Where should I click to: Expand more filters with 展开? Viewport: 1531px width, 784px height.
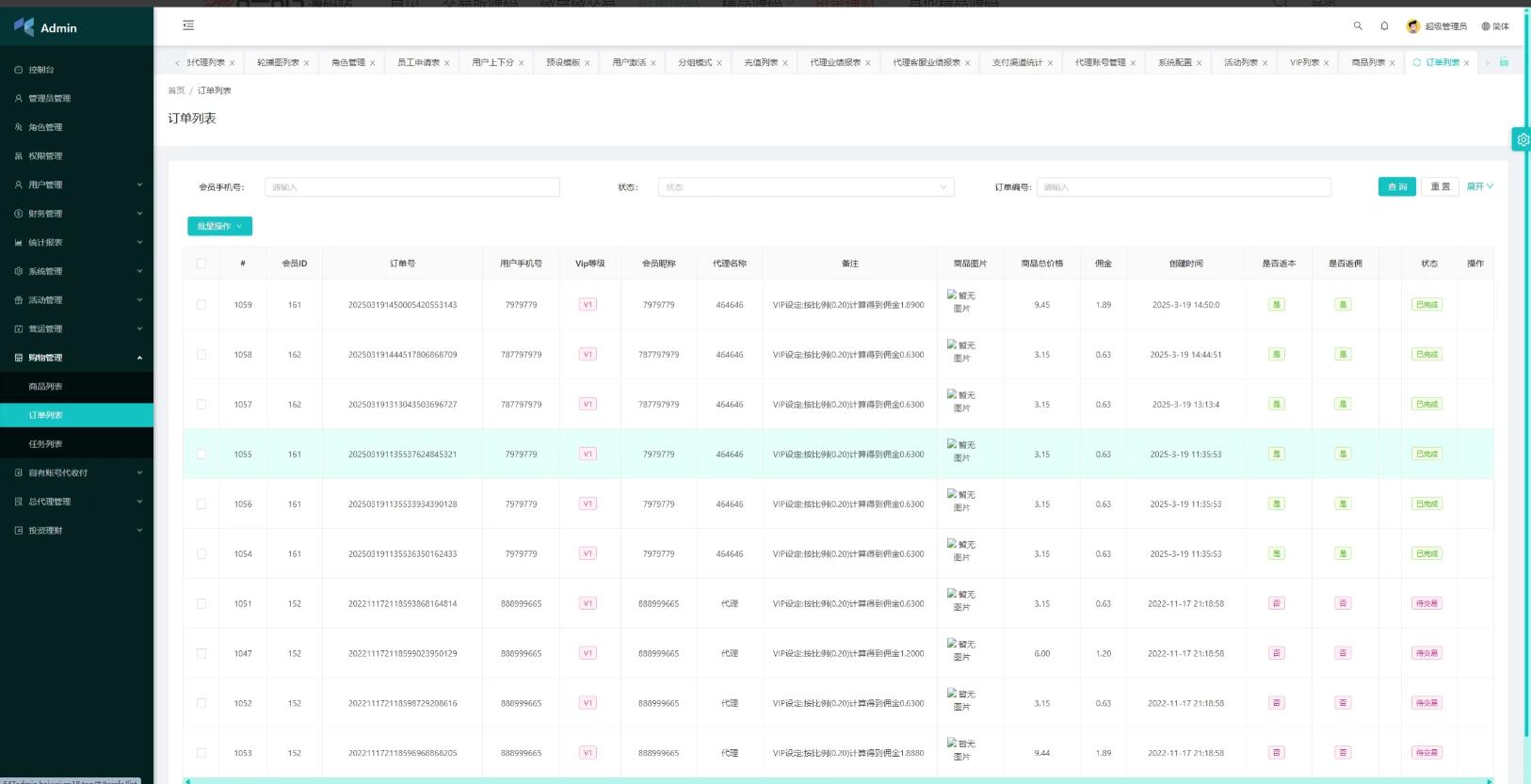1479,186
